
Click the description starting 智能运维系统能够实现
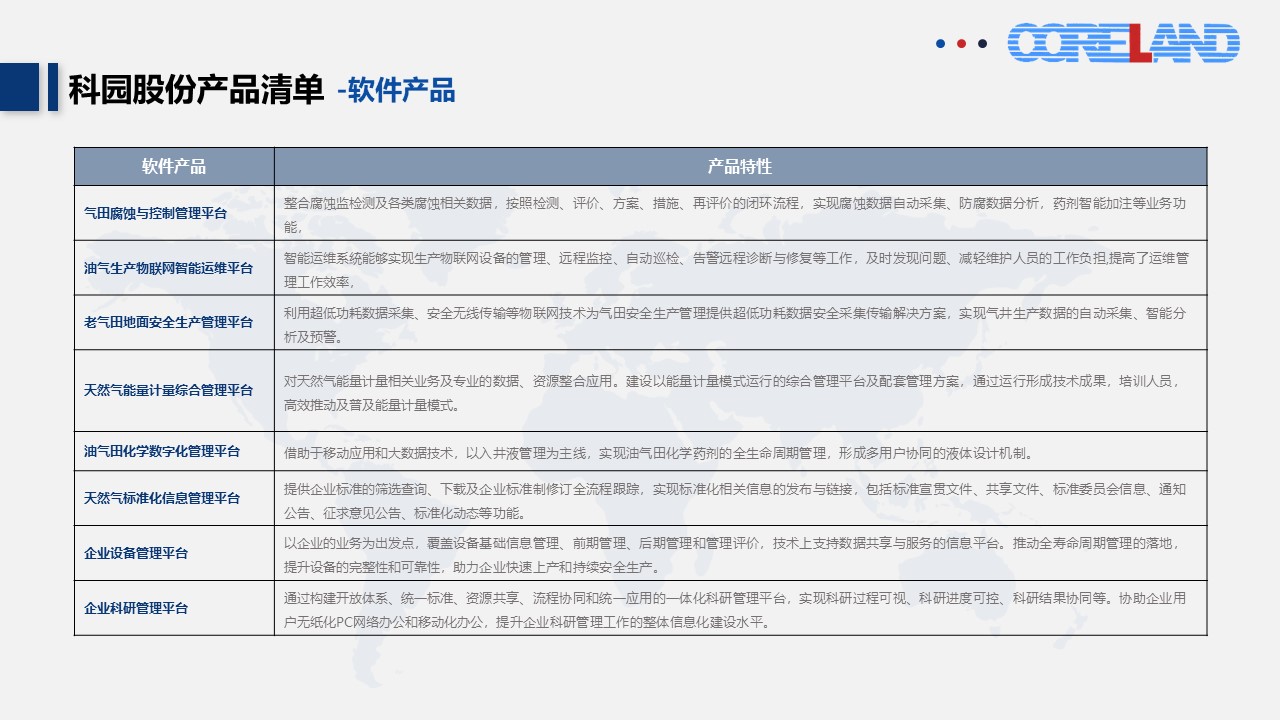(740, 268)
